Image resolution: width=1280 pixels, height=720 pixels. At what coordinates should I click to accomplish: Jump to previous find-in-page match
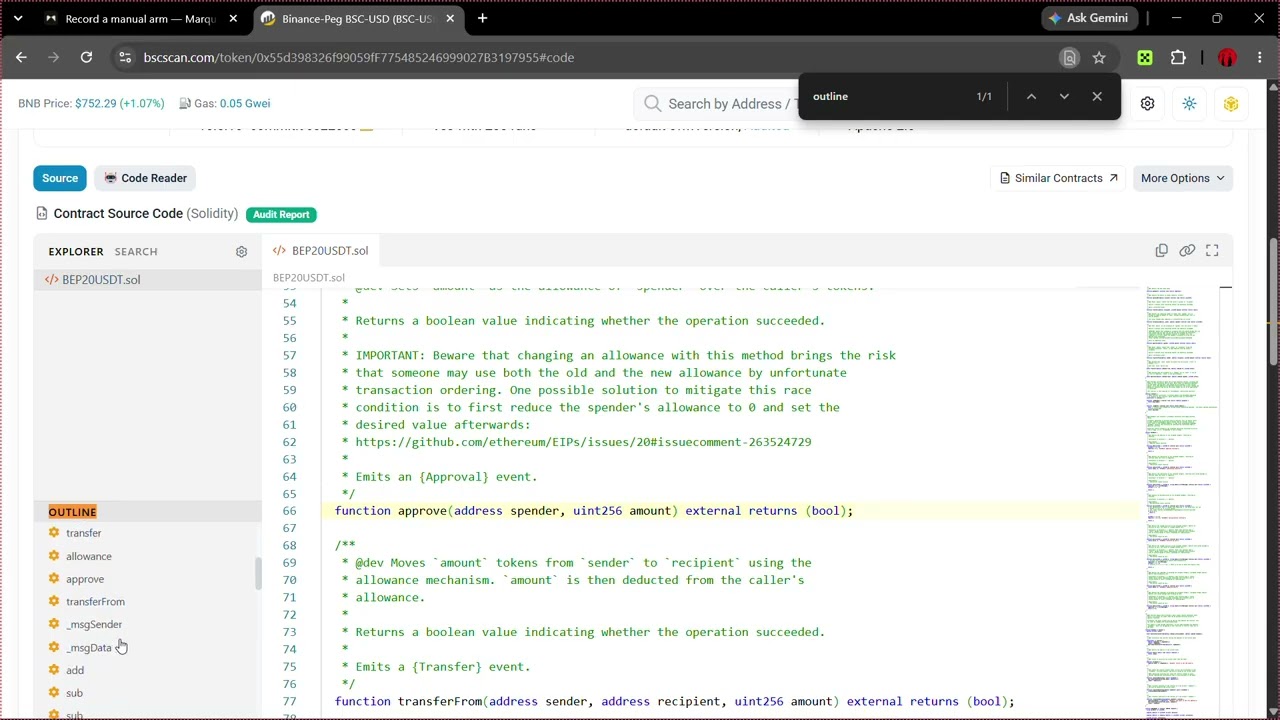[x=1031, y=97]
